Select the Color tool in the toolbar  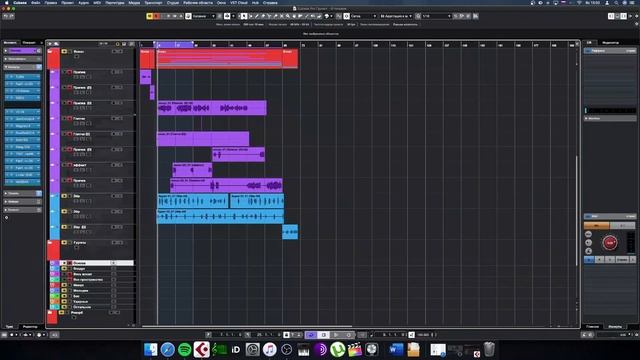click(327, 16)
